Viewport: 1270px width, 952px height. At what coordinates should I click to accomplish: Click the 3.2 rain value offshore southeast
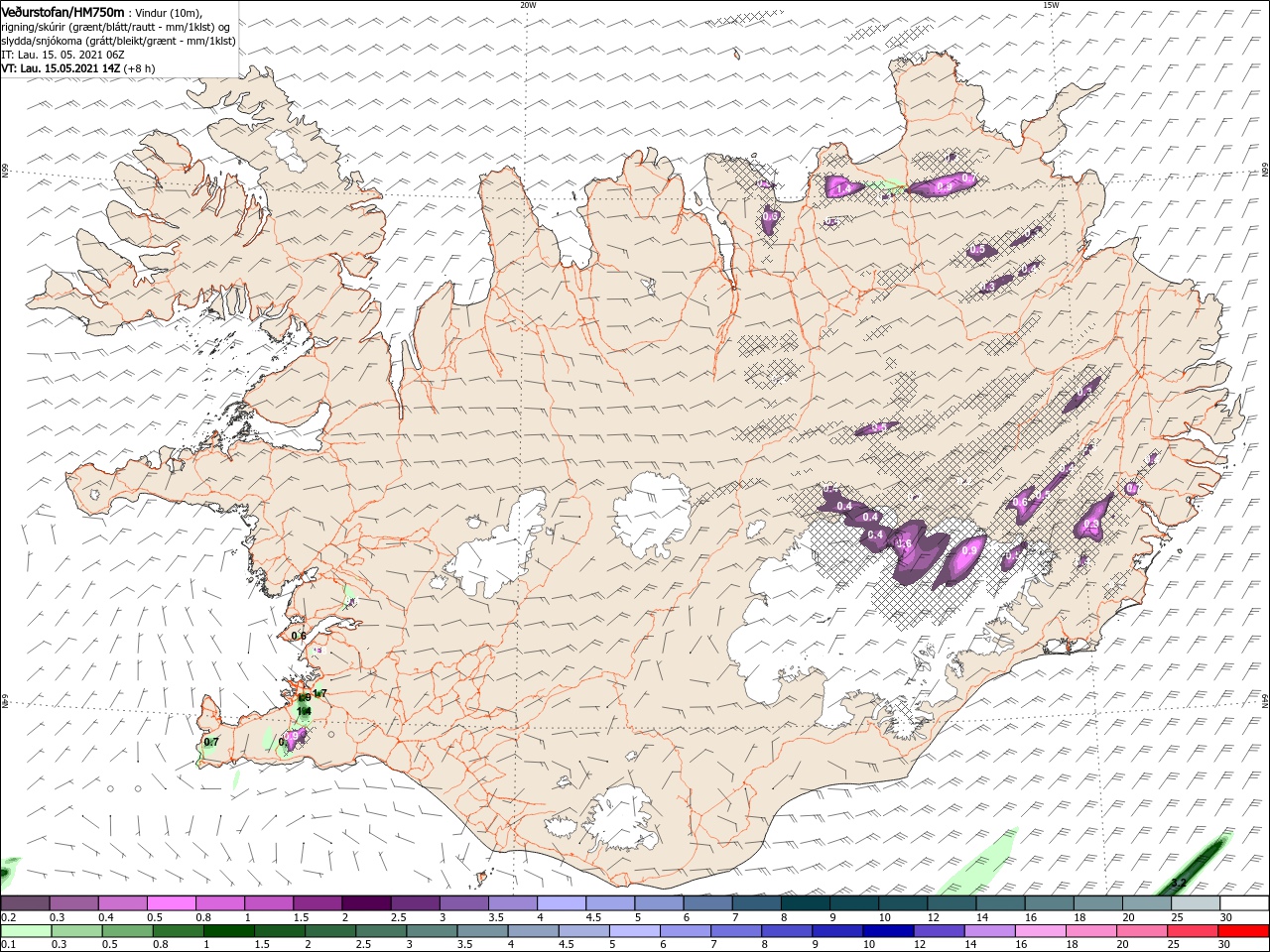1179,883
